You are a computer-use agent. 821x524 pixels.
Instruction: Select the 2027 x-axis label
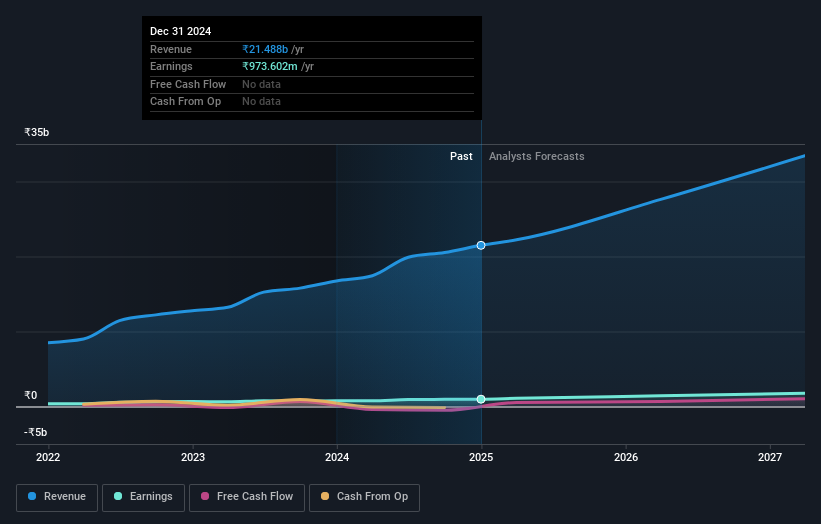tap(770, 457)
